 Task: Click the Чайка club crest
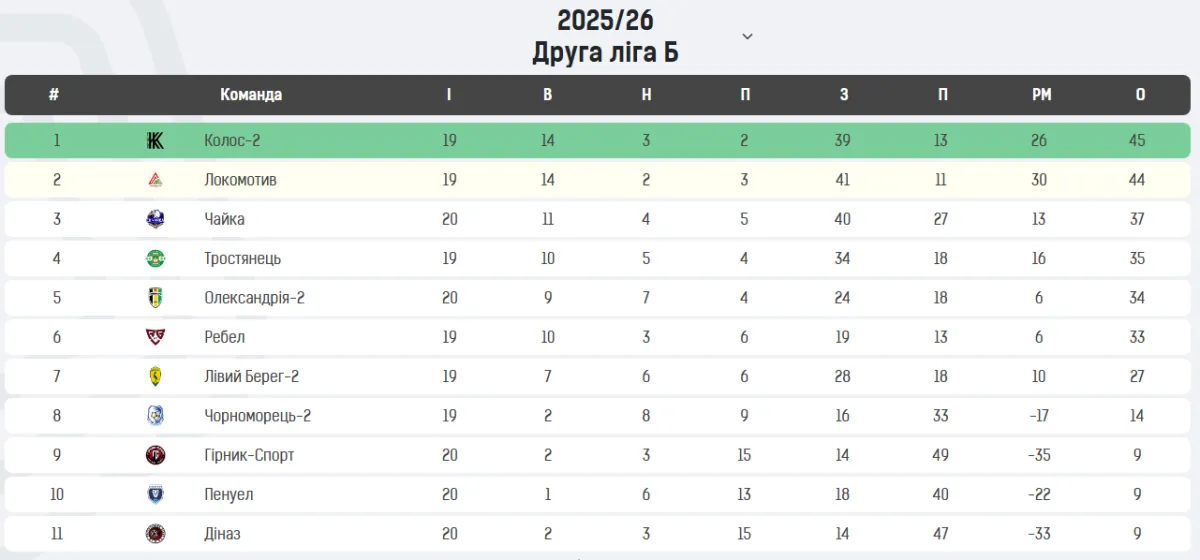pos(155,219)
